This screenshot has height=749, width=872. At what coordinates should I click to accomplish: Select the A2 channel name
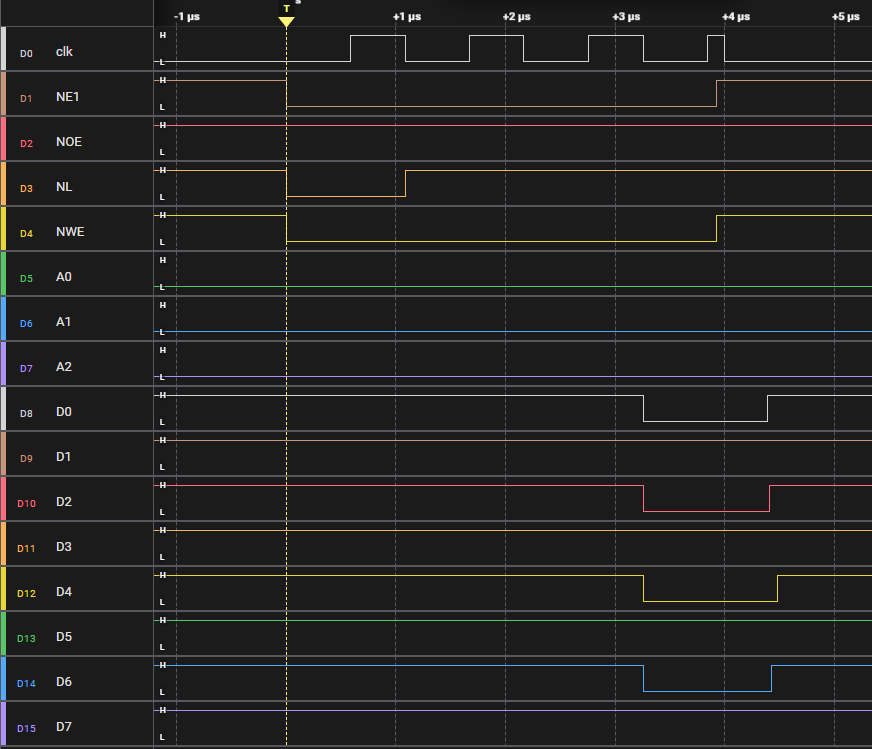coord(64,367)
